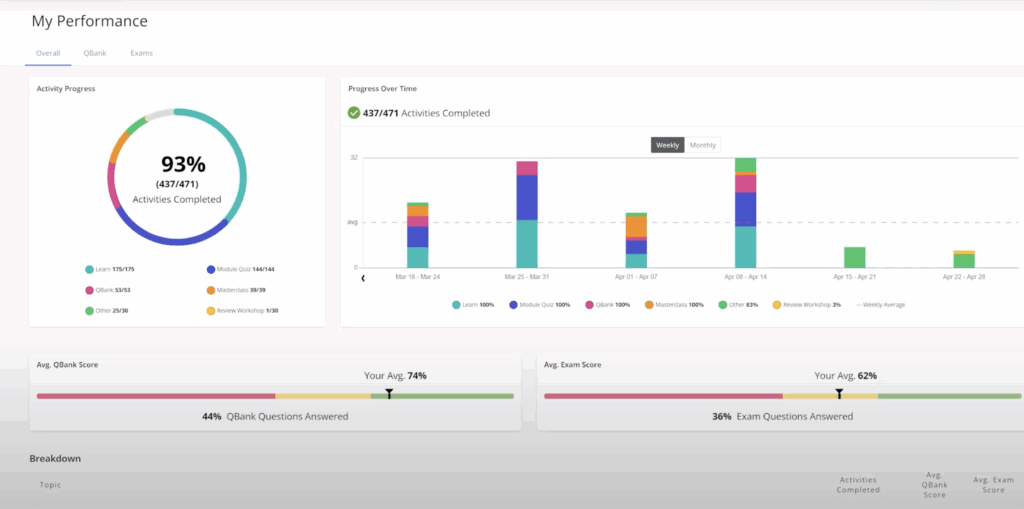The height and width of the screenshot is (509, 1024).
Task: Sort by Avg. Exam Score column
Action: (992, 485)
